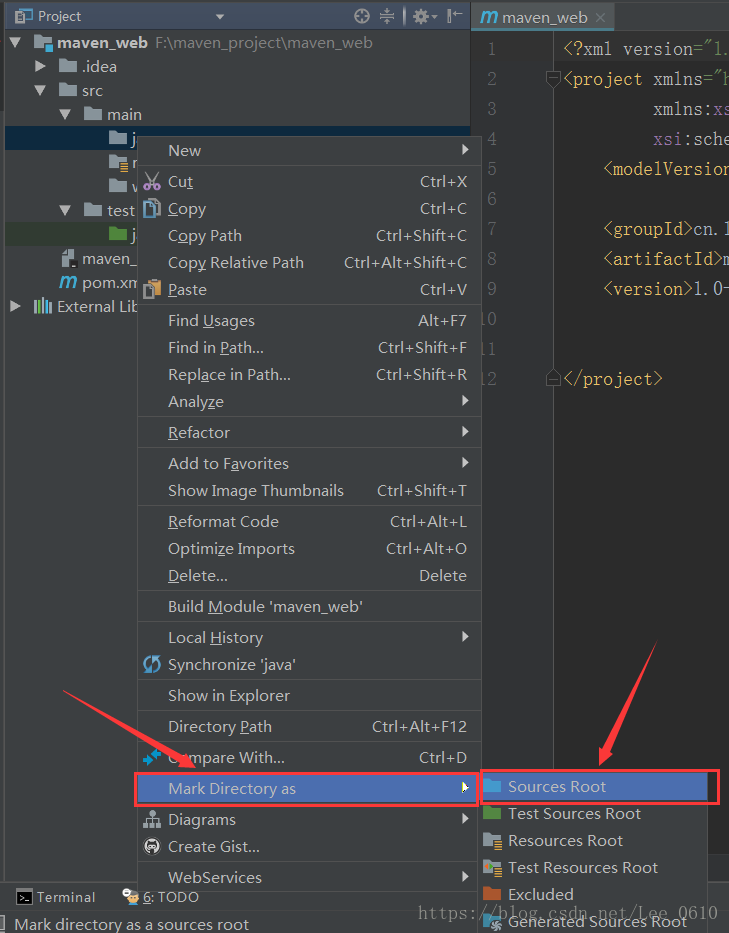Close the maven_web editor tab
Viewport: 729px width, 933px height.
click(600, 18)
